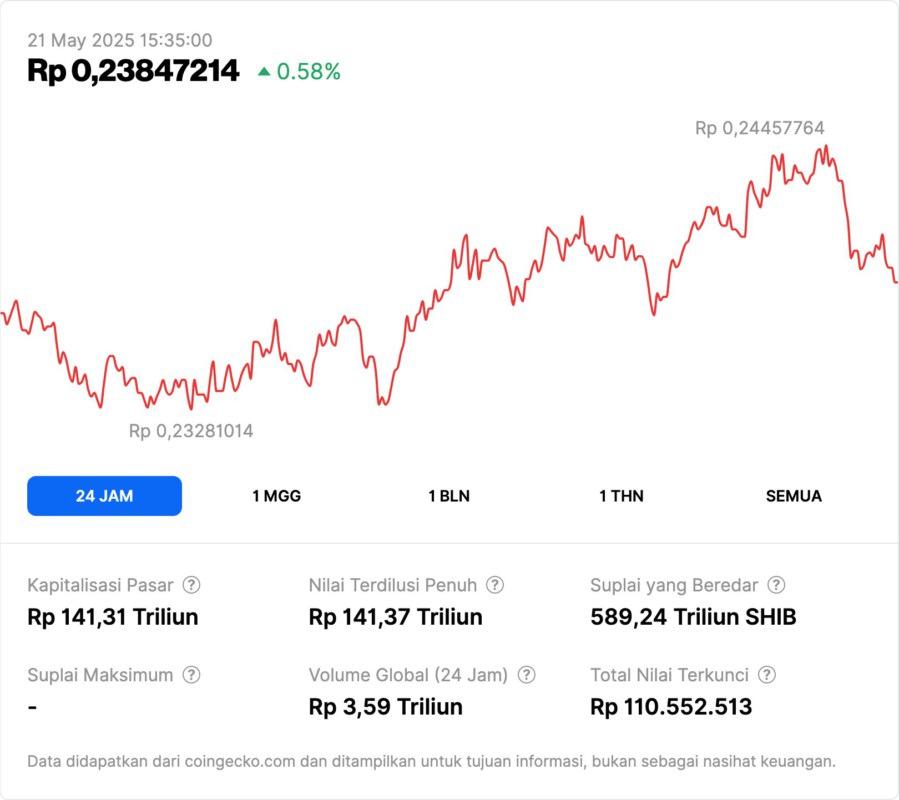The height and width of the screenshot is (800, 899).
Task: Click the Rp 0,23281014 low price label
Action: coord(191,432)
